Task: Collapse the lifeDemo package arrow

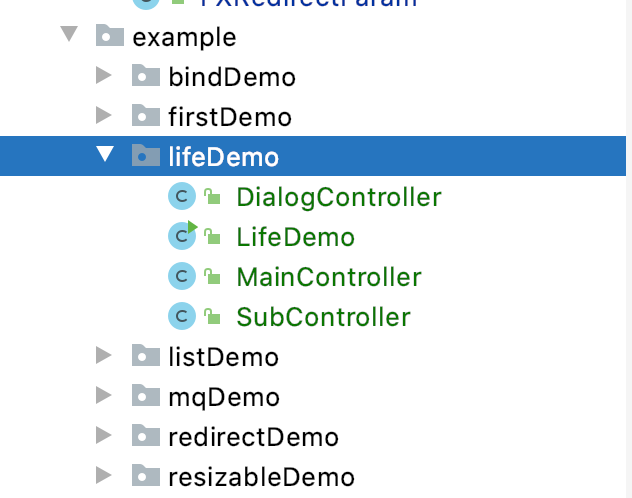Action: click(105, 155)
